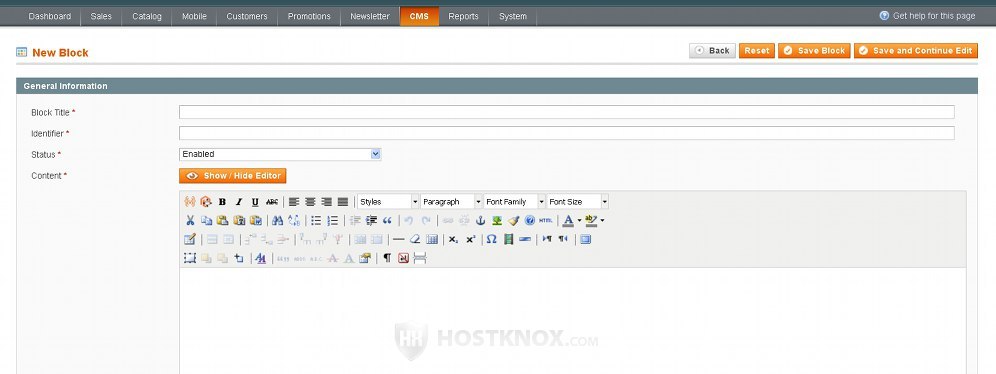
Task: Open the Dashboard menu
Action: pos(50,17)
